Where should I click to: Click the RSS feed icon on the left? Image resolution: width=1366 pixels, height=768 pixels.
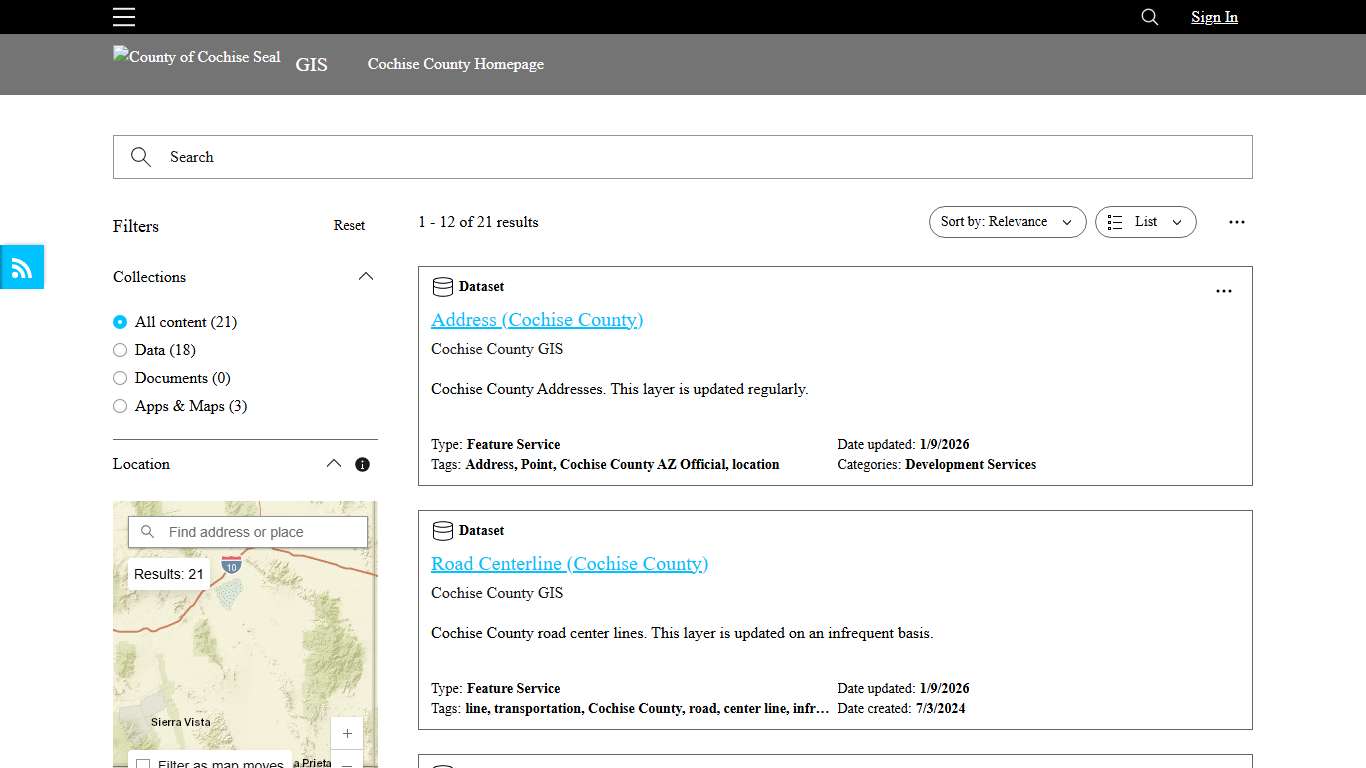(22, 267)
